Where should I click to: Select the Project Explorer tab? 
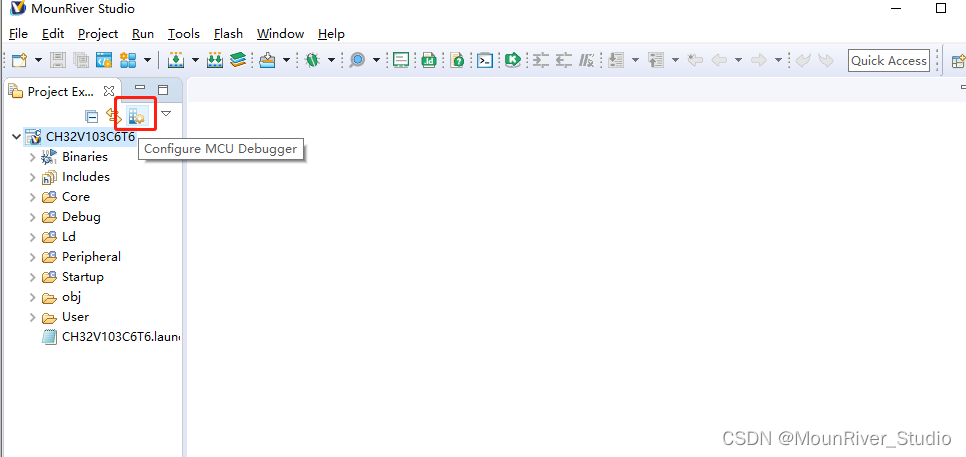[61, 91]
